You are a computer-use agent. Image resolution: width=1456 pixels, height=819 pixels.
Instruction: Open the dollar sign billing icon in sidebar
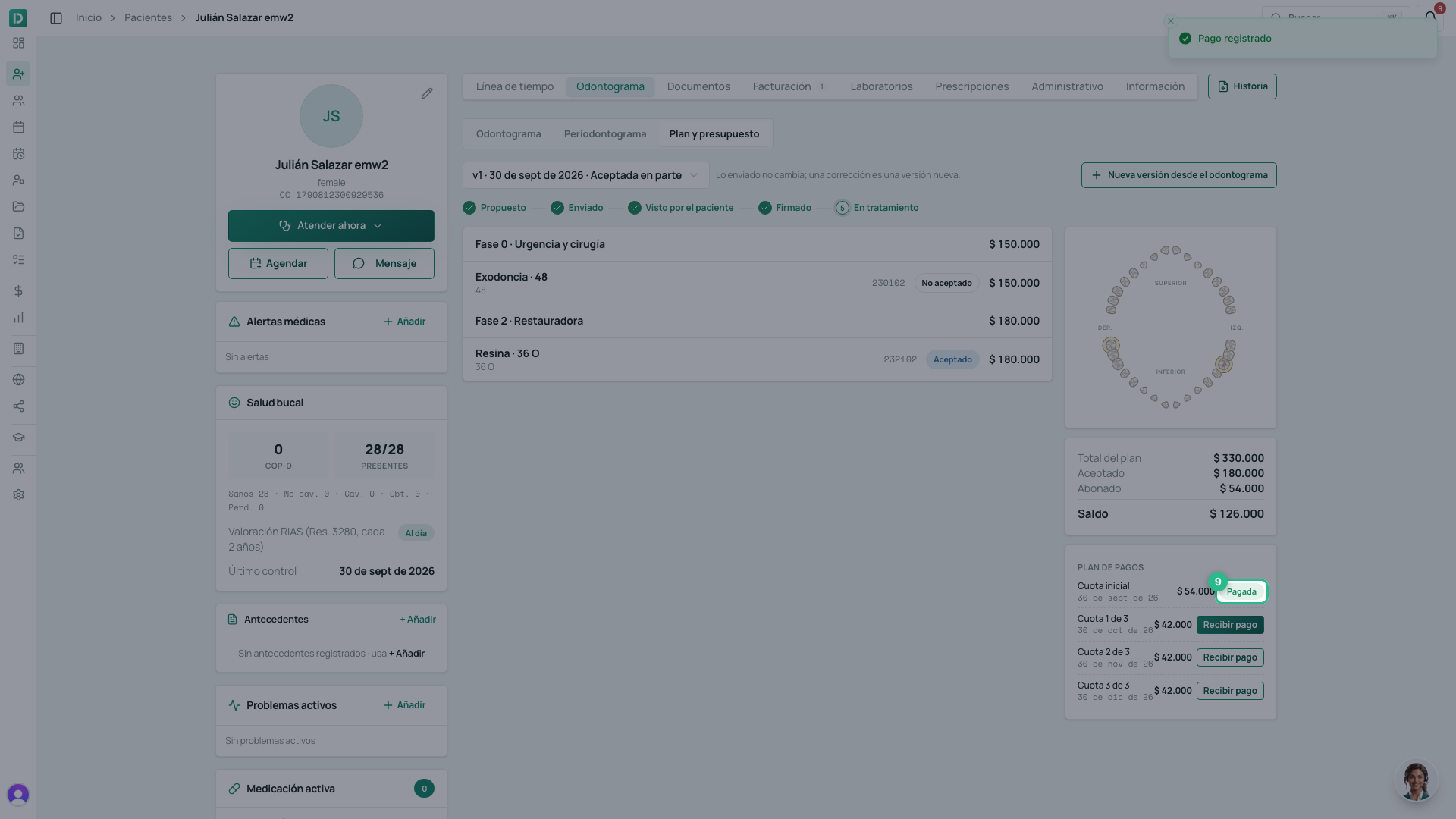pos(19,291)
